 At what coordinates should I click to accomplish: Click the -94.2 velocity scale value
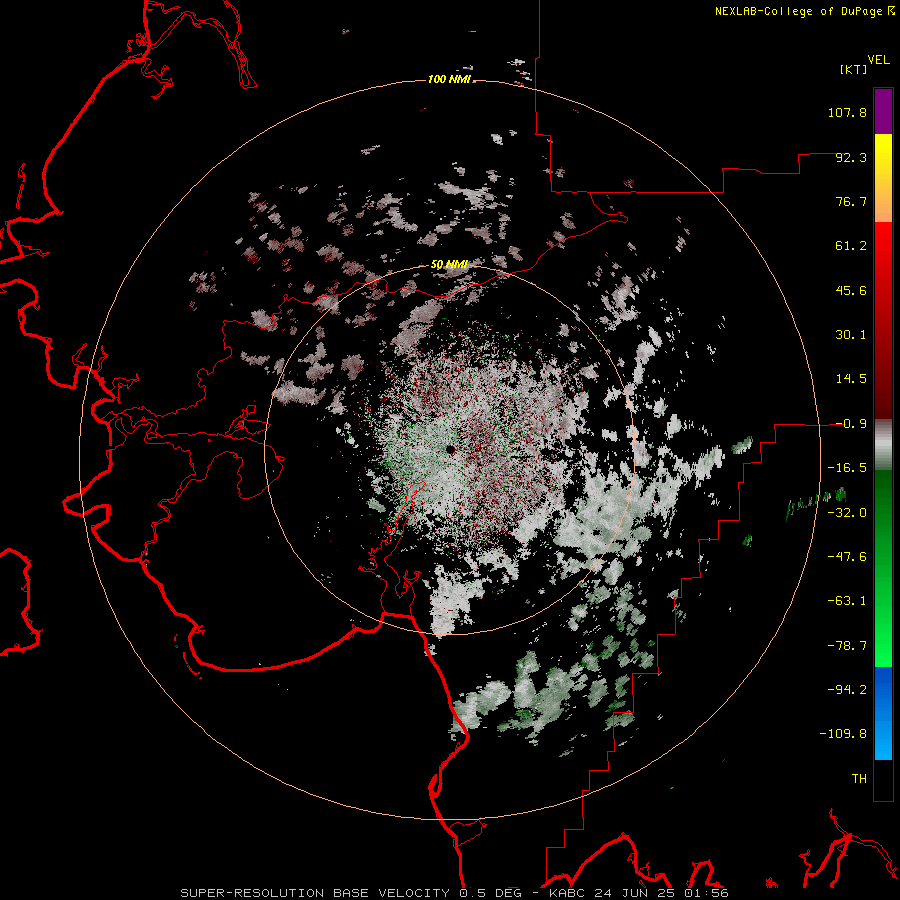pyautogui.click(x=847, y=689)
